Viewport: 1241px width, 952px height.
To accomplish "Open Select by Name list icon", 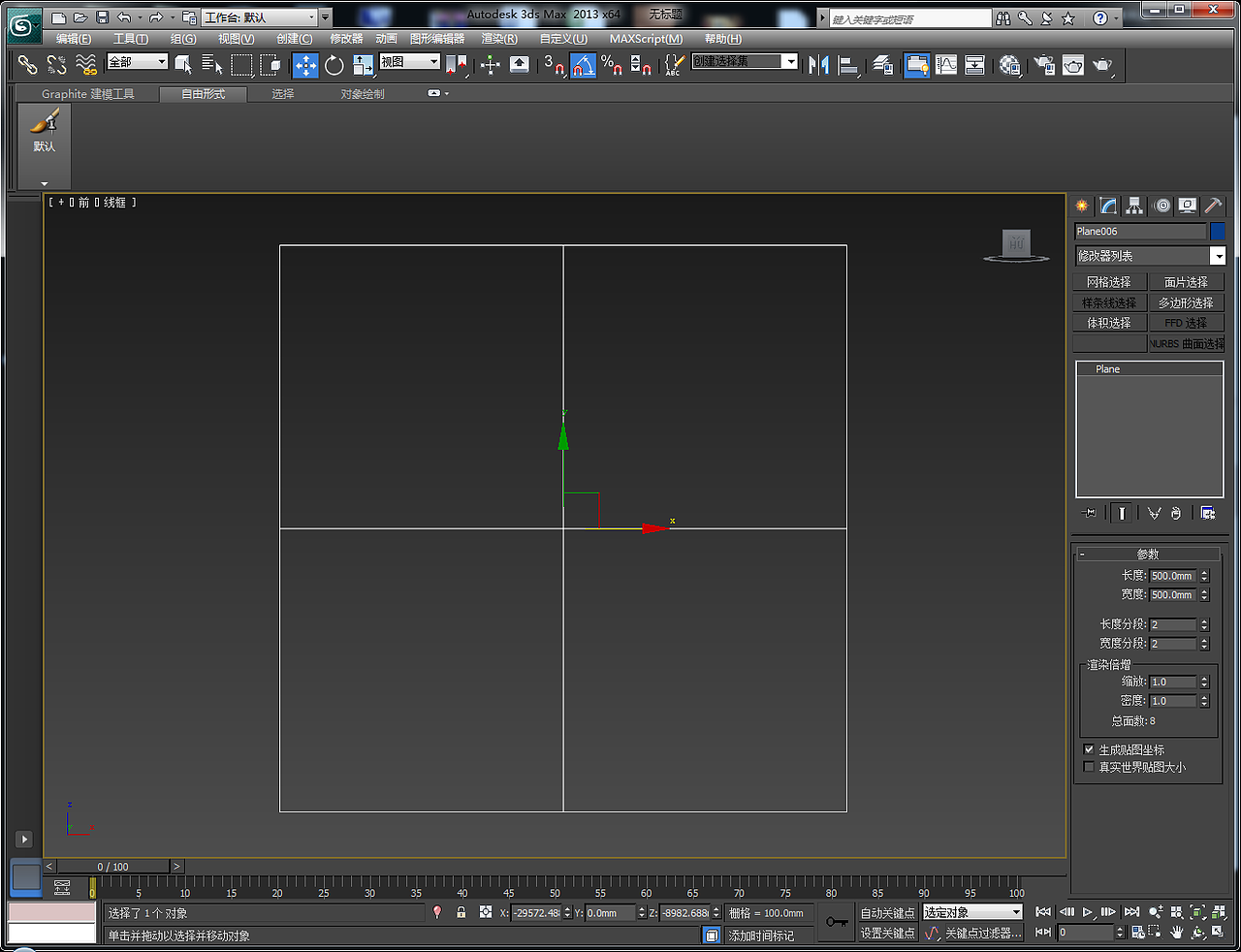I will [x=212, y=65].
